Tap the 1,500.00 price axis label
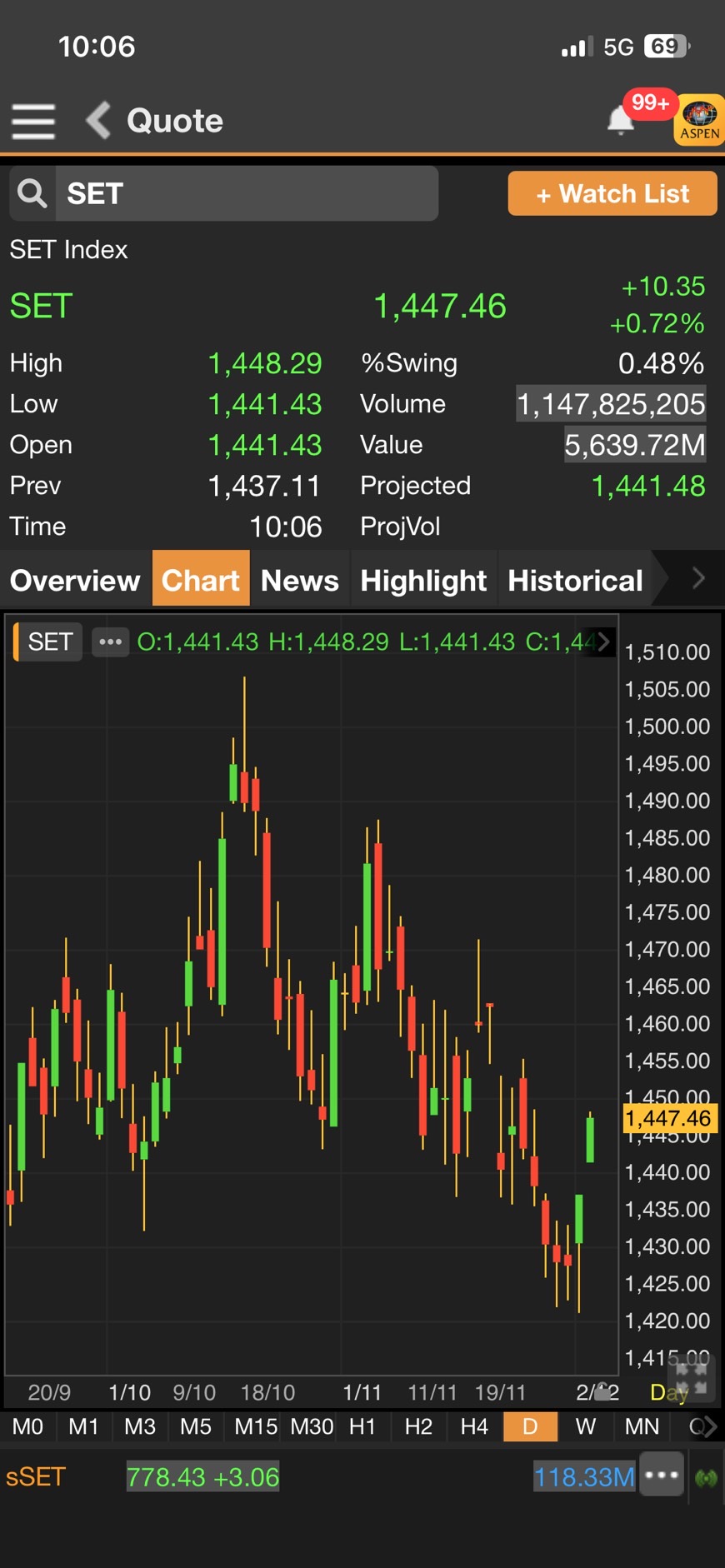 point(667,727)
